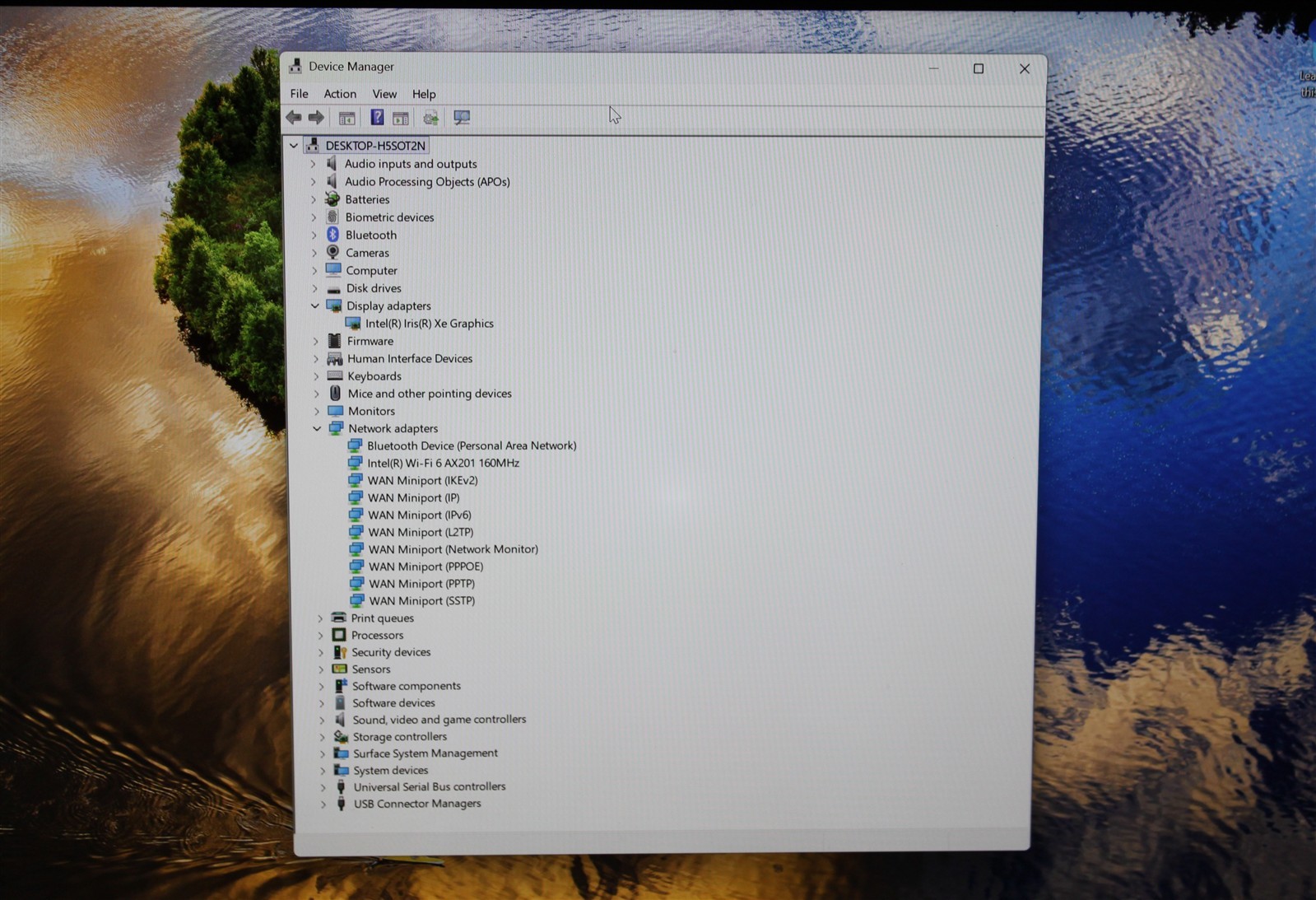
Task: Click the DESKTOP-H5SOT2N computer name
Action: [375, 146]
